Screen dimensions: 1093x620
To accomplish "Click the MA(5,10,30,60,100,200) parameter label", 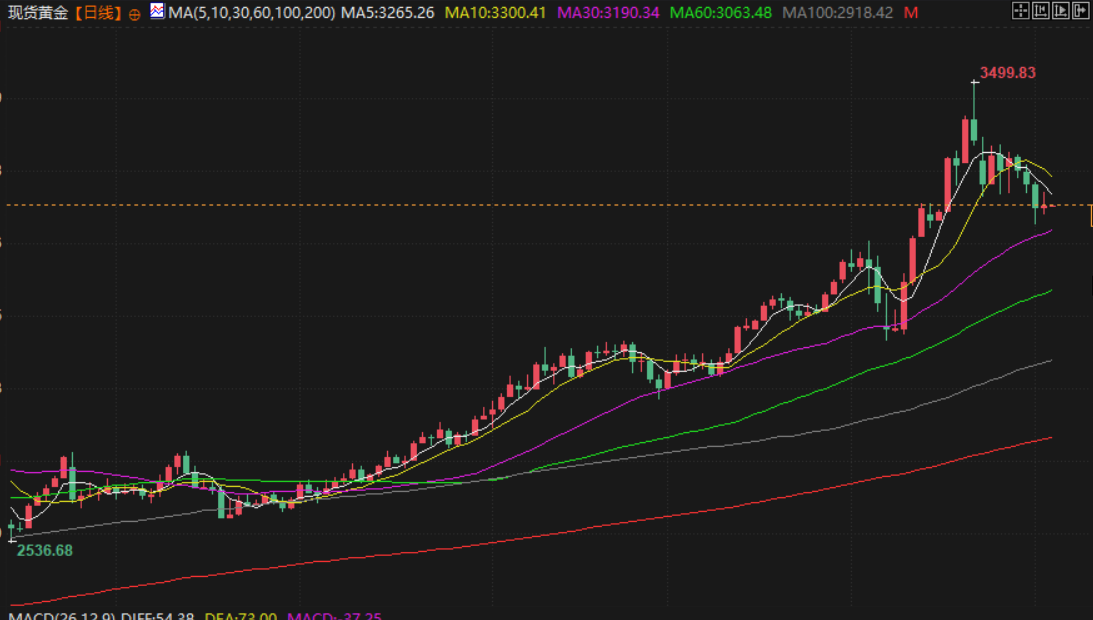I will click(x=252, y=13).
